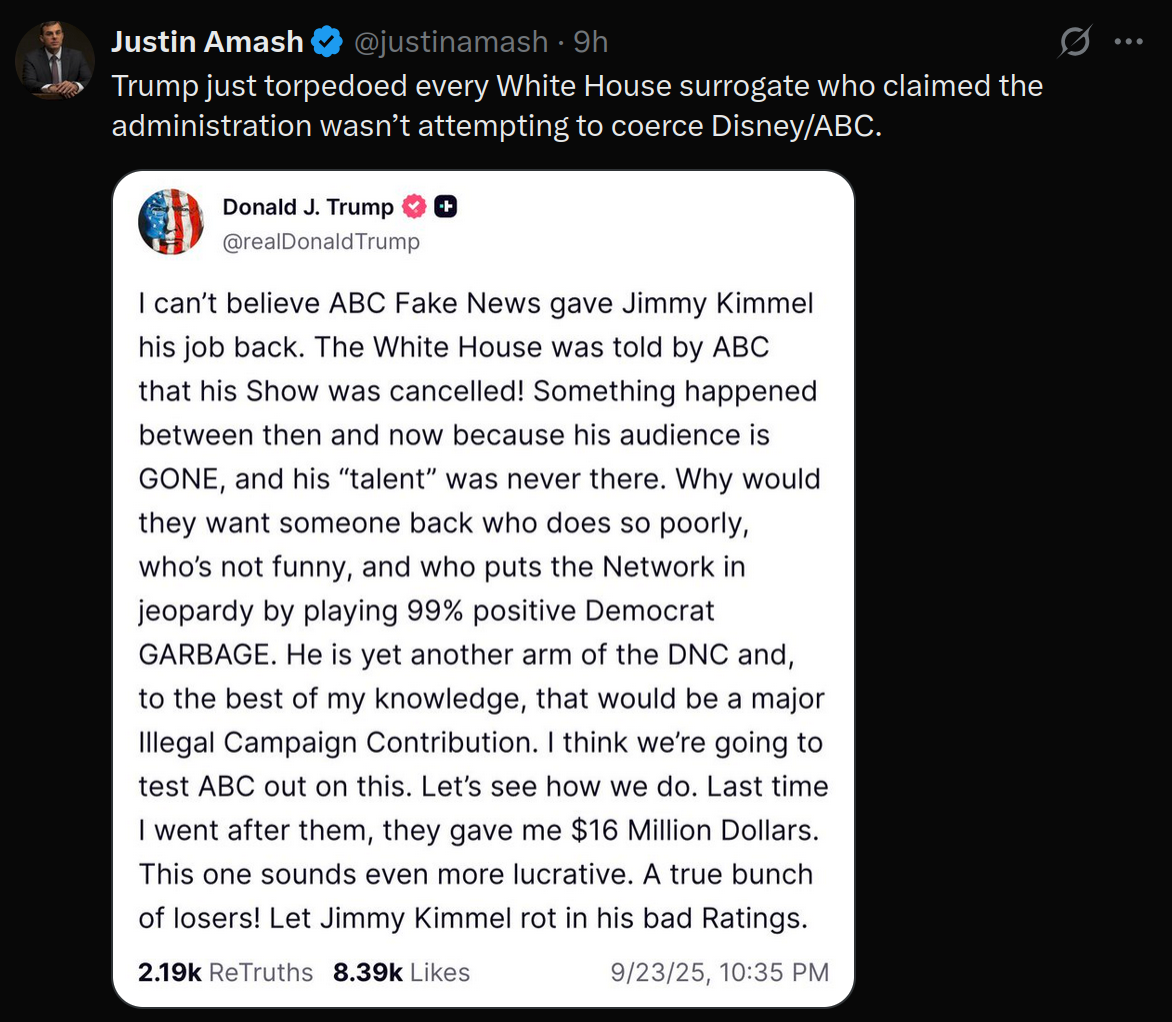The height and width of the screenshot is (1022, 1172).
Task: Click the Donald J. Trump name in embedded post
Action: tap(308, 207)
